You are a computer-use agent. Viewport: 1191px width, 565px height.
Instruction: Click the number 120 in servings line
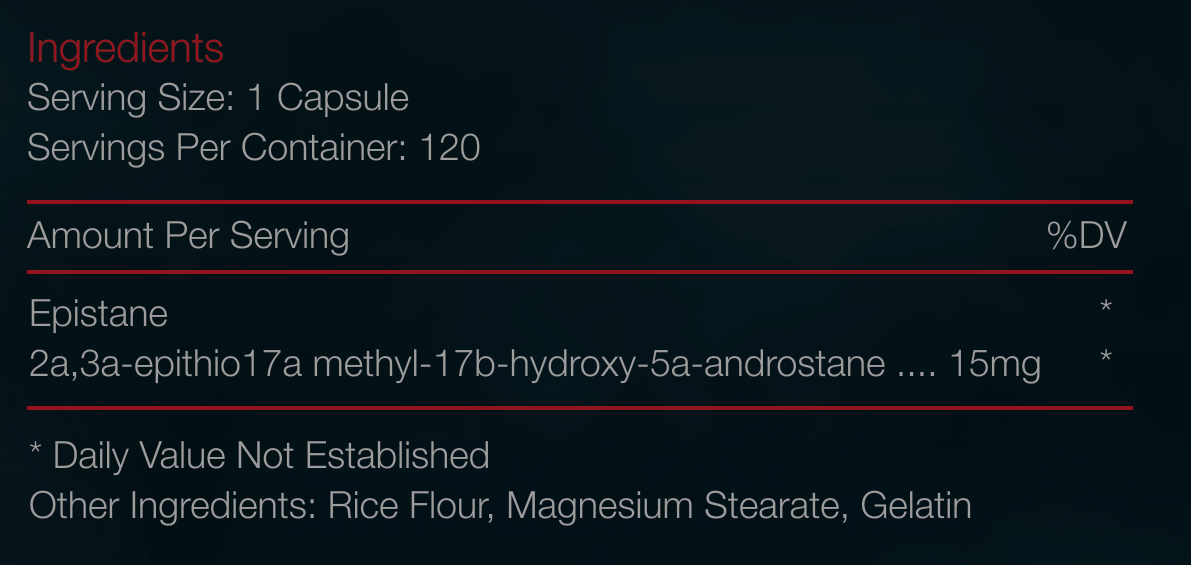click(x=450, y=148)
